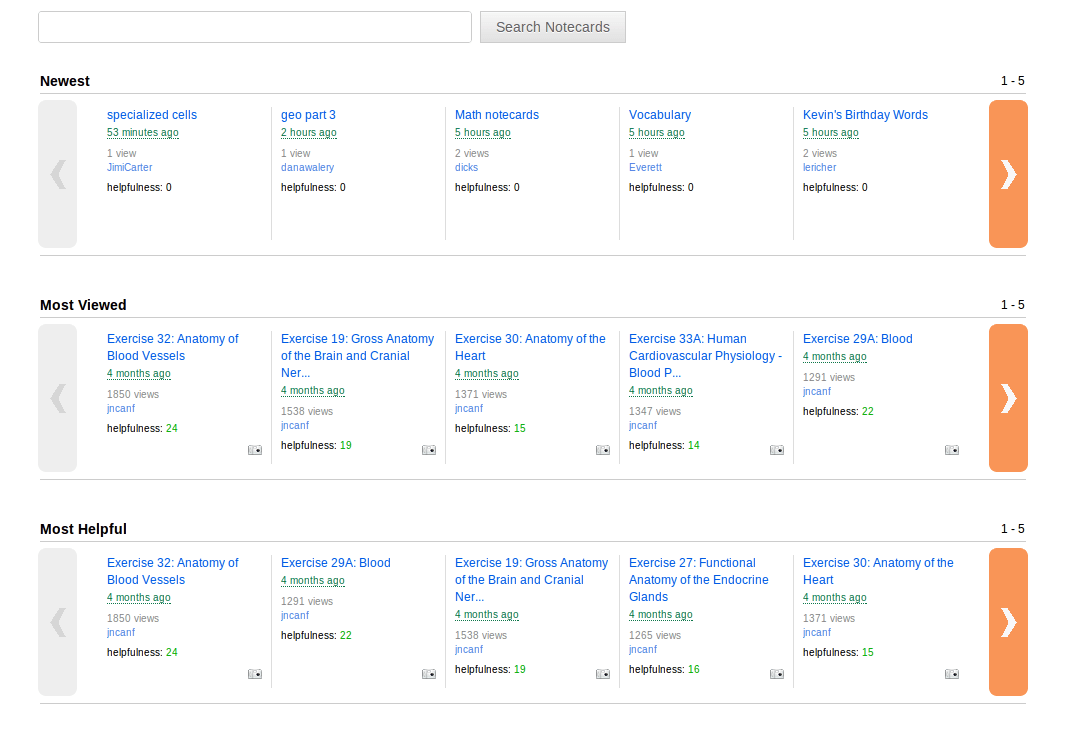Visit lericher user profile

(x=819, y=167)
